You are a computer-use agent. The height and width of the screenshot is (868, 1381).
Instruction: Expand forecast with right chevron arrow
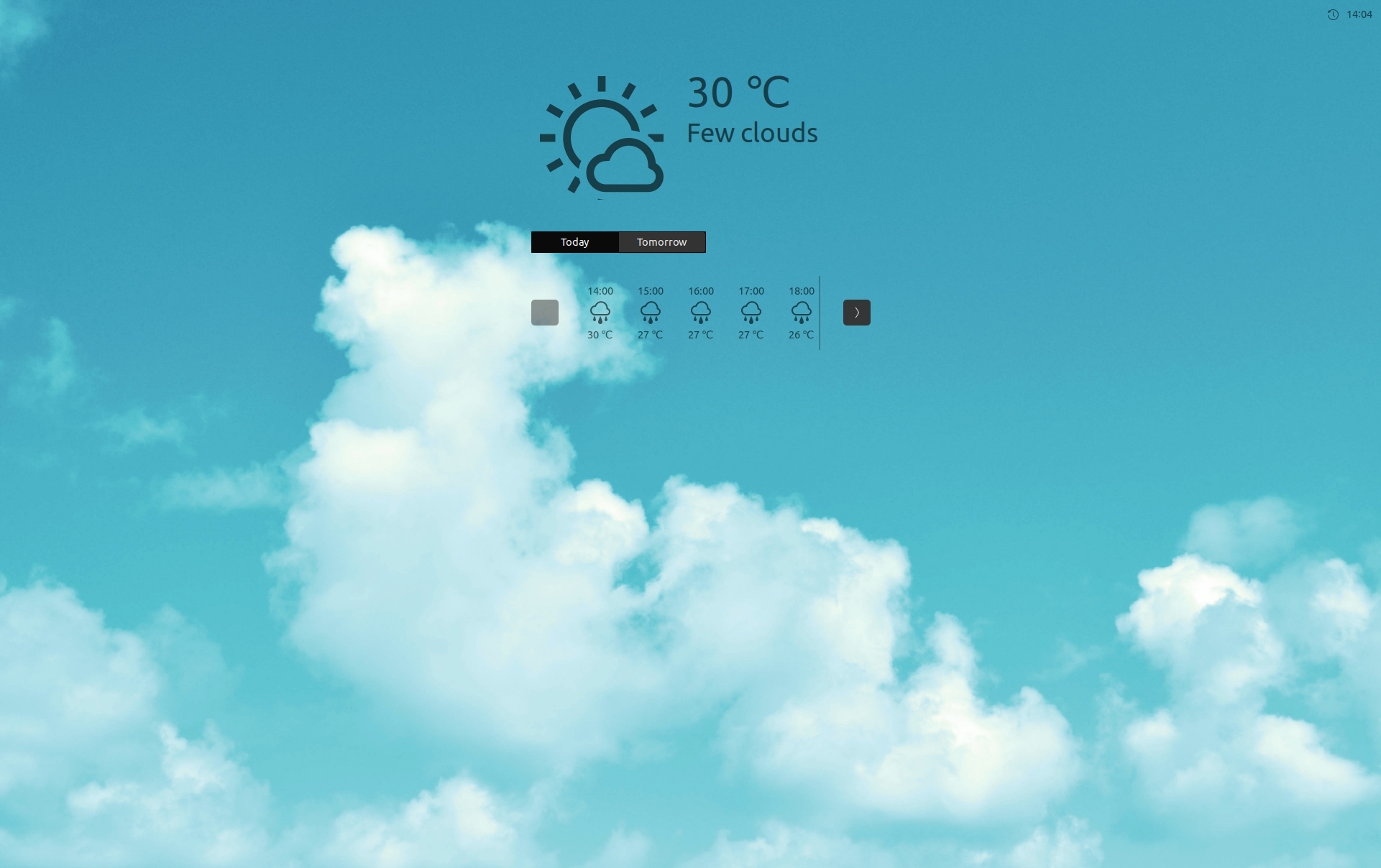[x=856, y=311]
